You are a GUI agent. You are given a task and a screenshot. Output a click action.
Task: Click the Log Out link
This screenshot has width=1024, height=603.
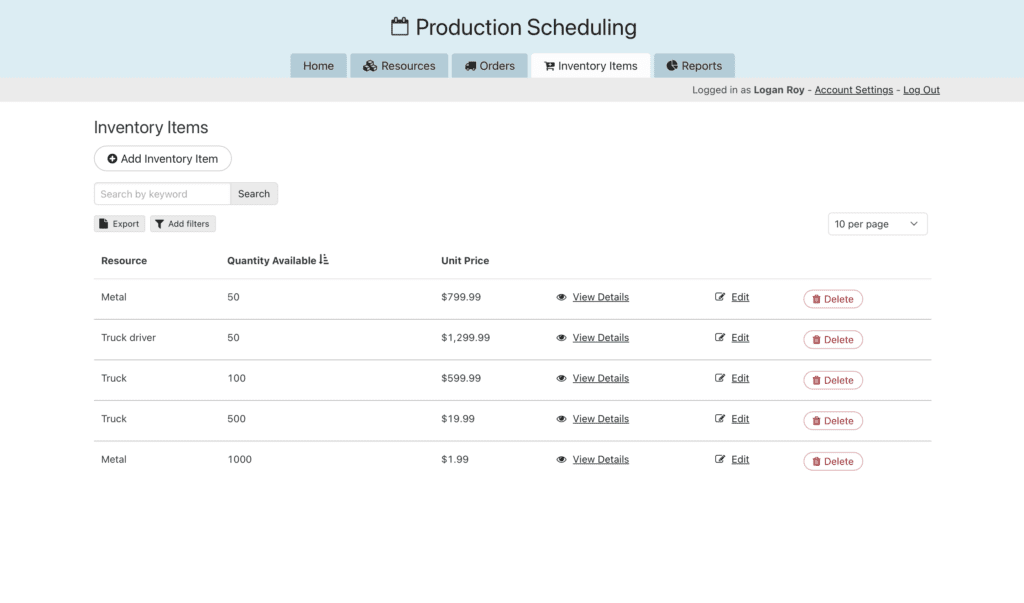921,90
